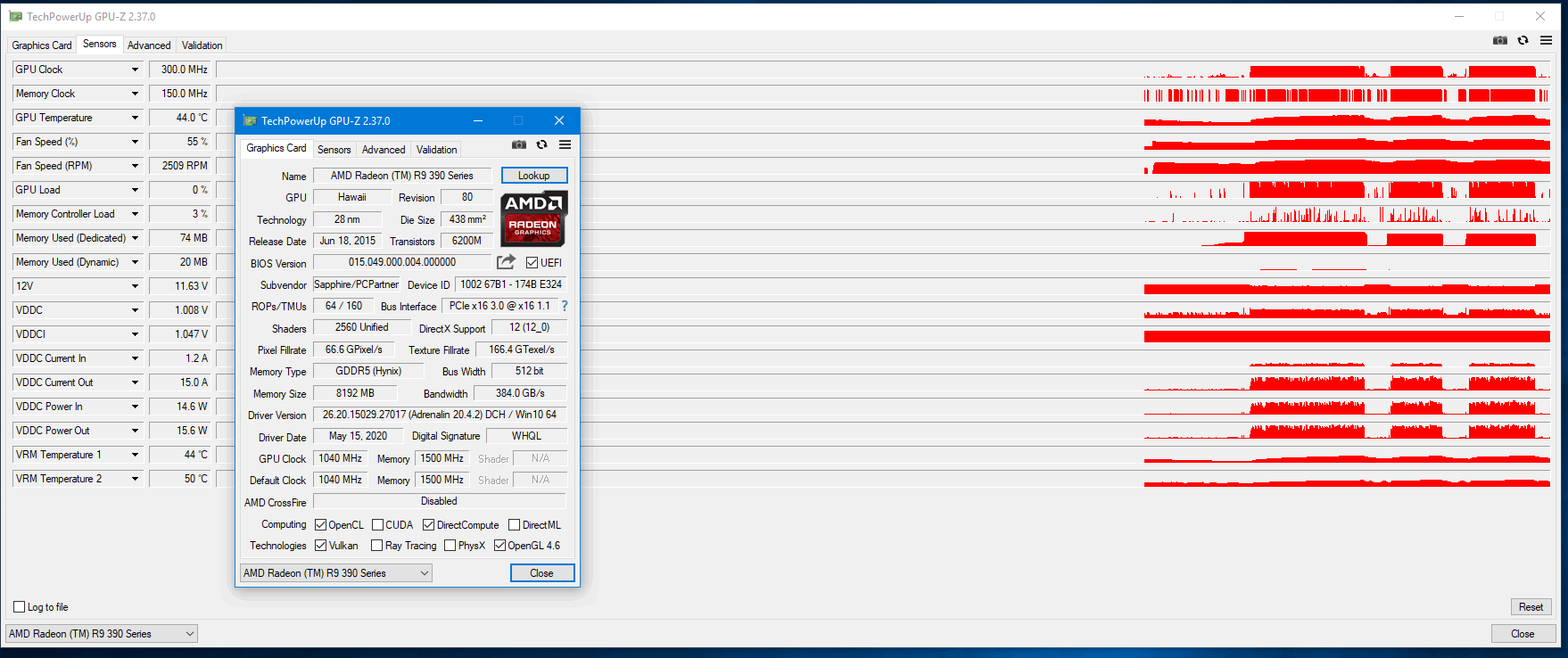Open Advanced tab in background window
This screenshot has width=1568, height=658.
(x=149, y=45)
